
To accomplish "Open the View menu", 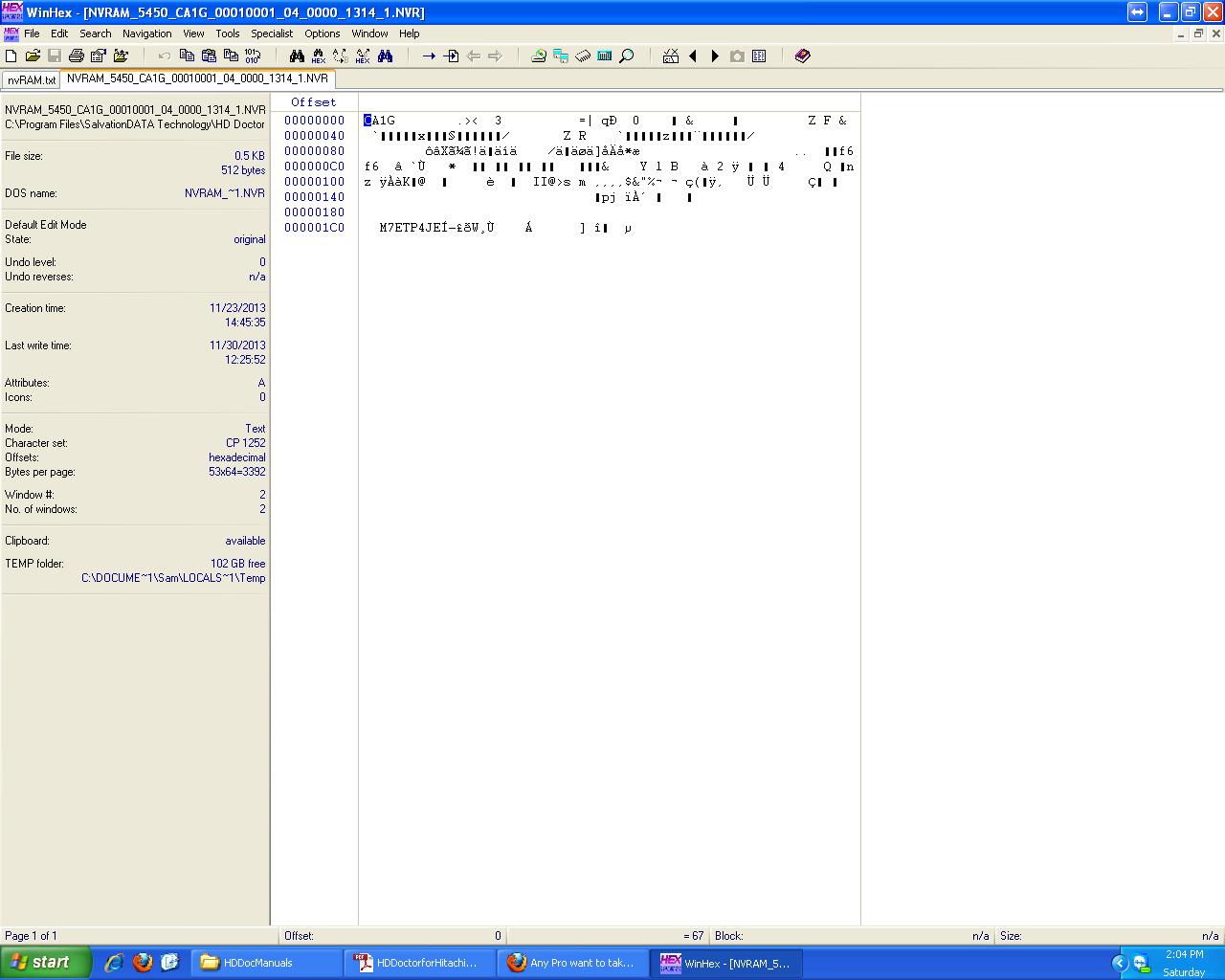I will click(193, 33).
